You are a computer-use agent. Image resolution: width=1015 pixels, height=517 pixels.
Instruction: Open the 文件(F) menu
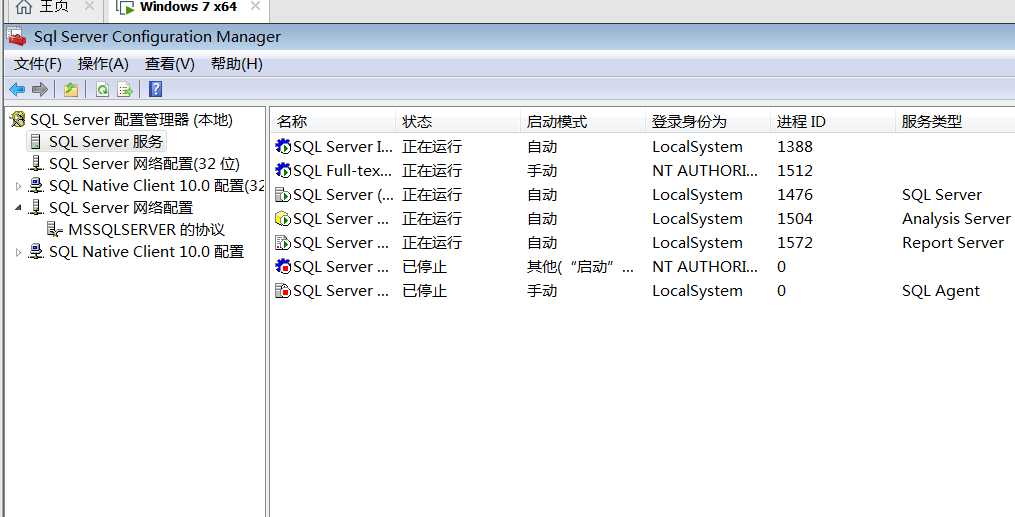pos(38,64)
